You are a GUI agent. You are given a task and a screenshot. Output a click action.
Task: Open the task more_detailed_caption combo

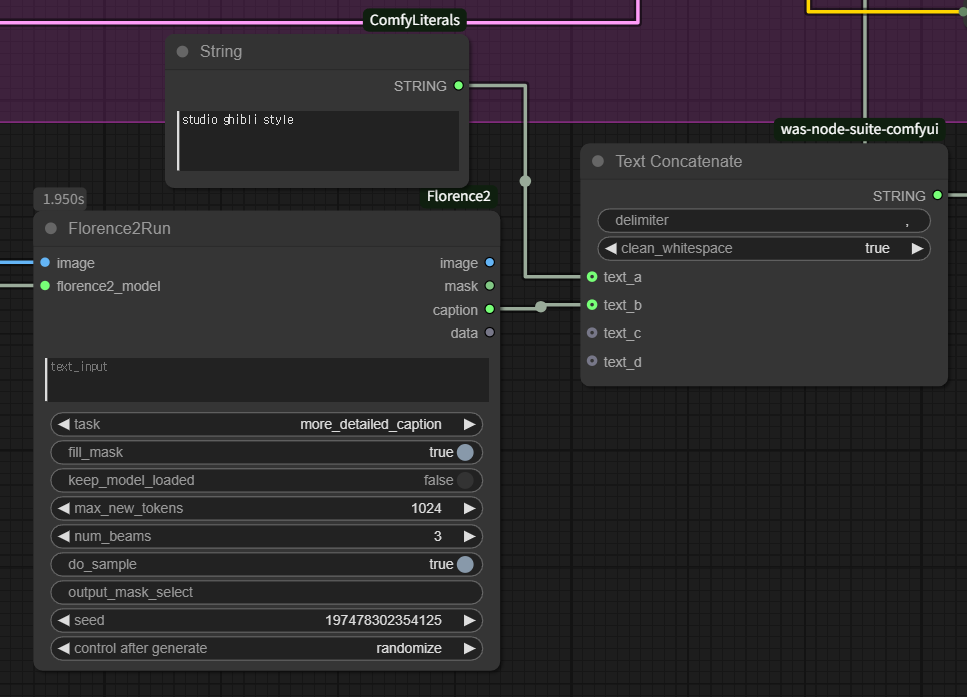pos(266,424)
